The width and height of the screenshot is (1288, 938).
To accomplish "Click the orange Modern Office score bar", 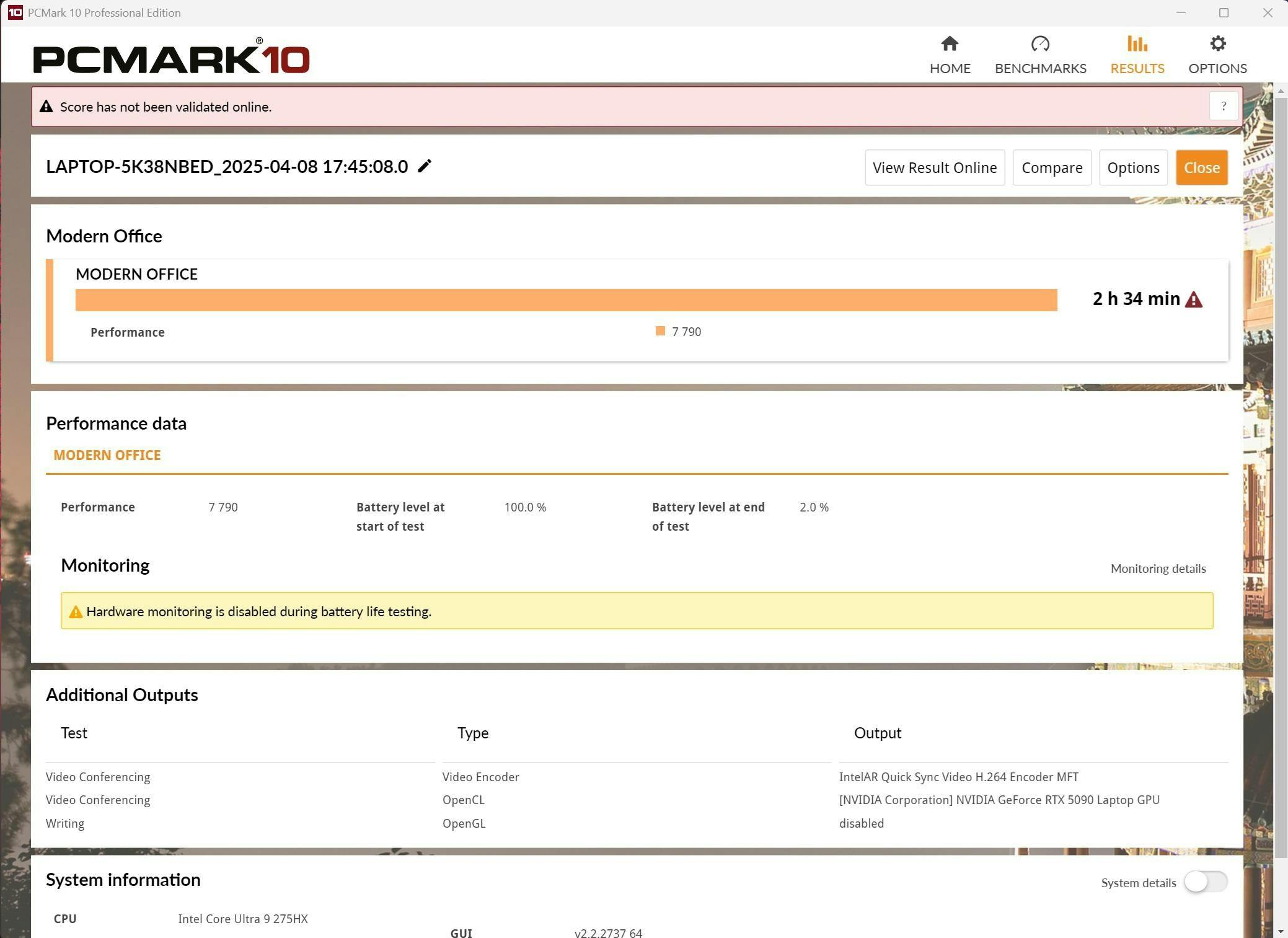I will (566, 300).
